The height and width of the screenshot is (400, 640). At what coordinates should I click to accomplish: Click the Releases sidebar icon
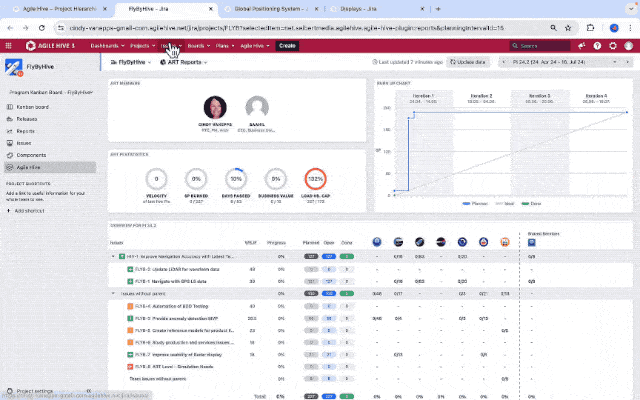click(x=10, y=119)
